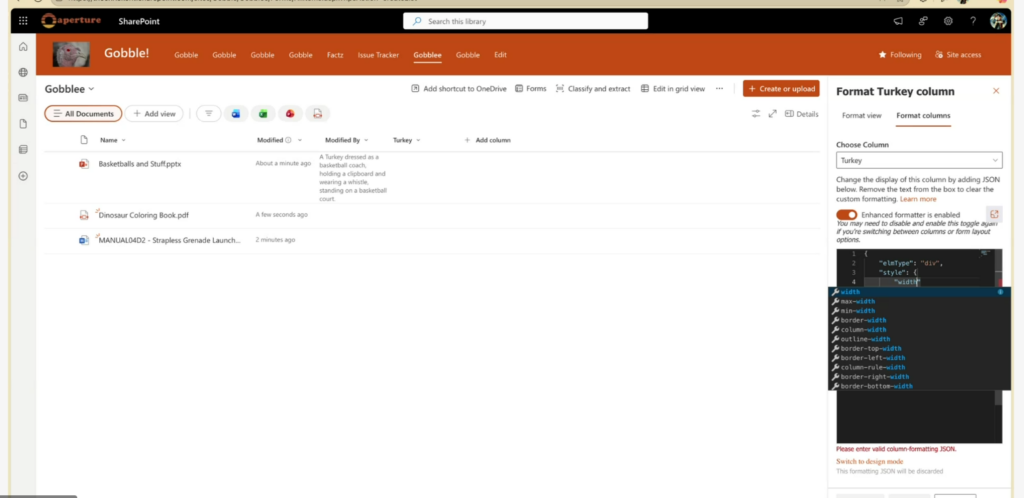This screenshot has width=1024, height=498.
Task: Click the SharePoint home sidebar icon
Action: pos(24,46)
